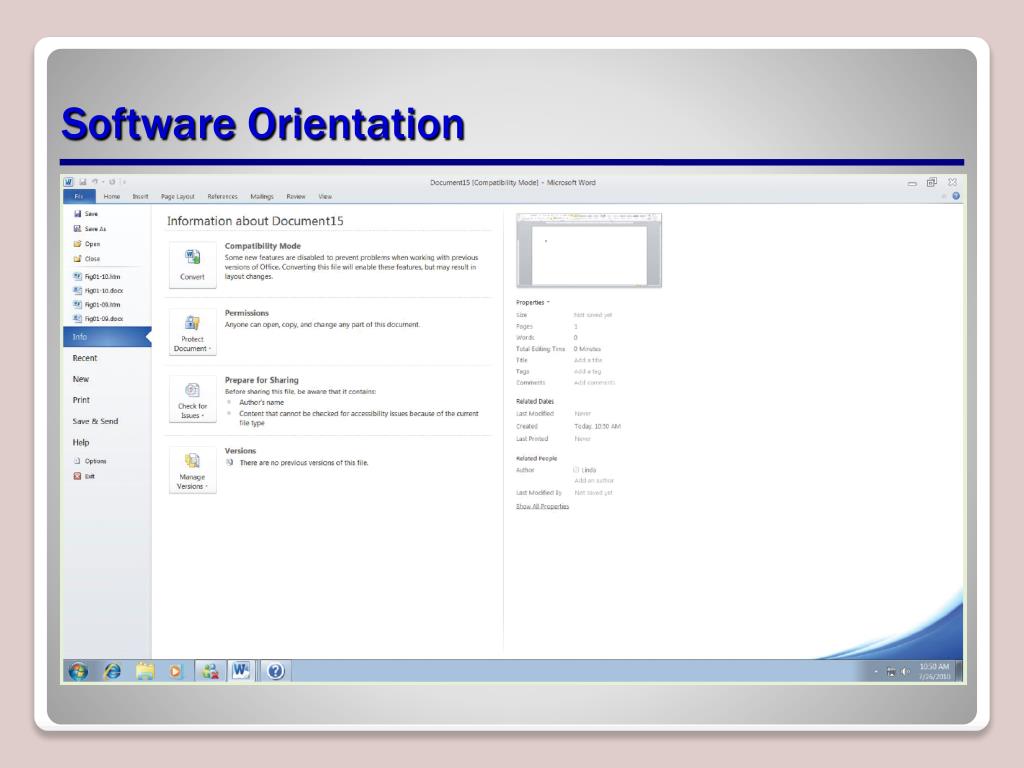
Task: Click the Add a tag field
Action: tap(587, 372)
